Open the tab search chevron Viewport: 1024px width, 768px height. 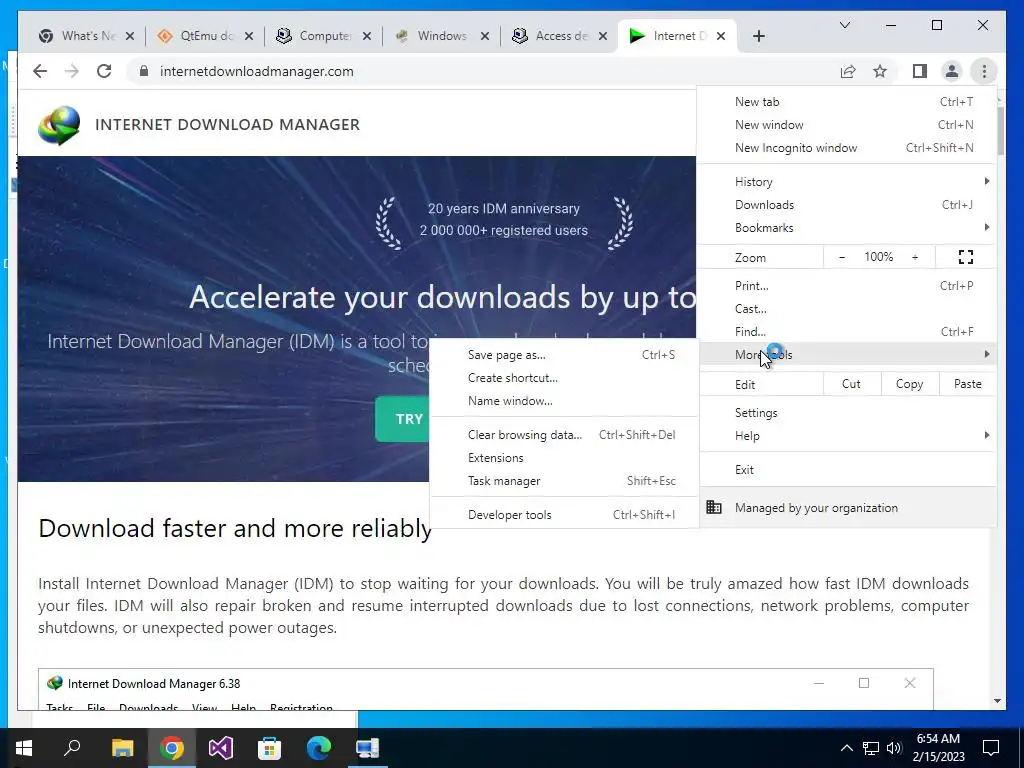point(845,25)
